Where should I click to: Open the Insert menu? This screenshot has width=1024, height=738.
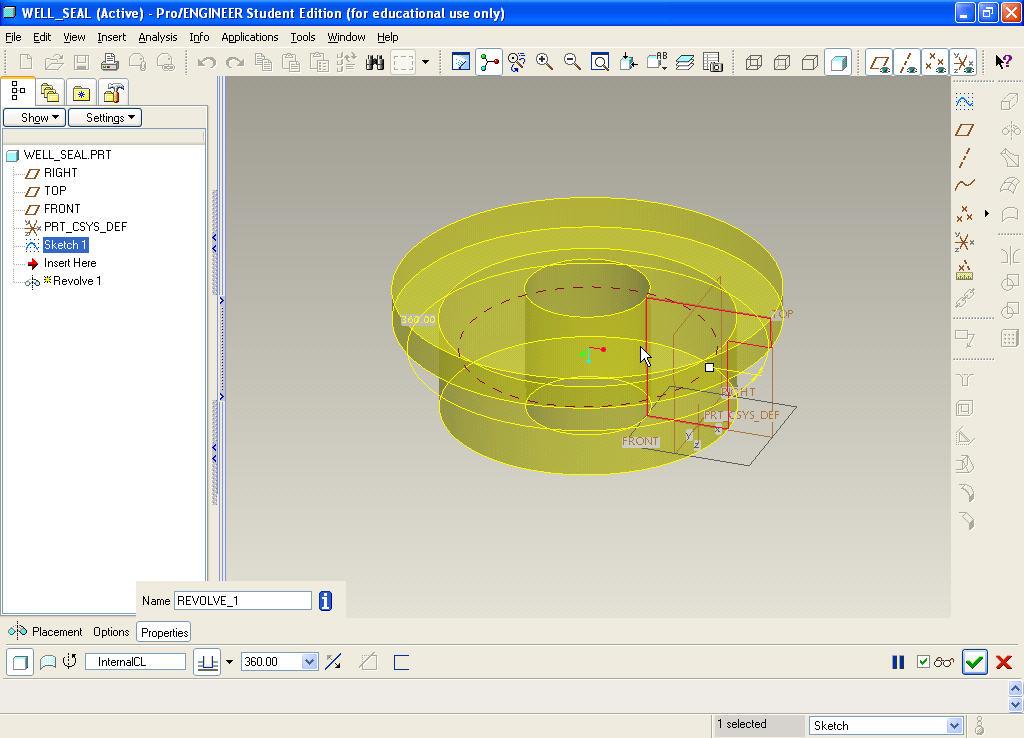click(112, 37)
